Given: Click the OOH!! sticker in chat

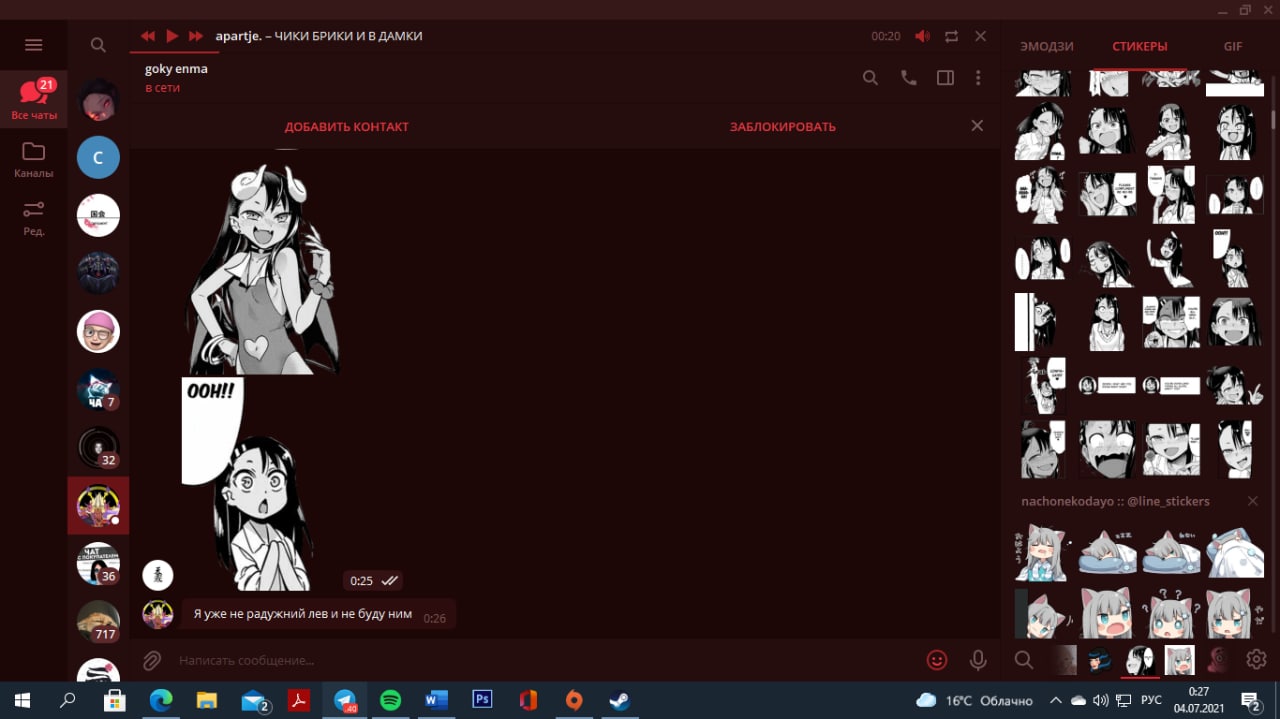Looking at the screenshot, I should pos(247,483).
